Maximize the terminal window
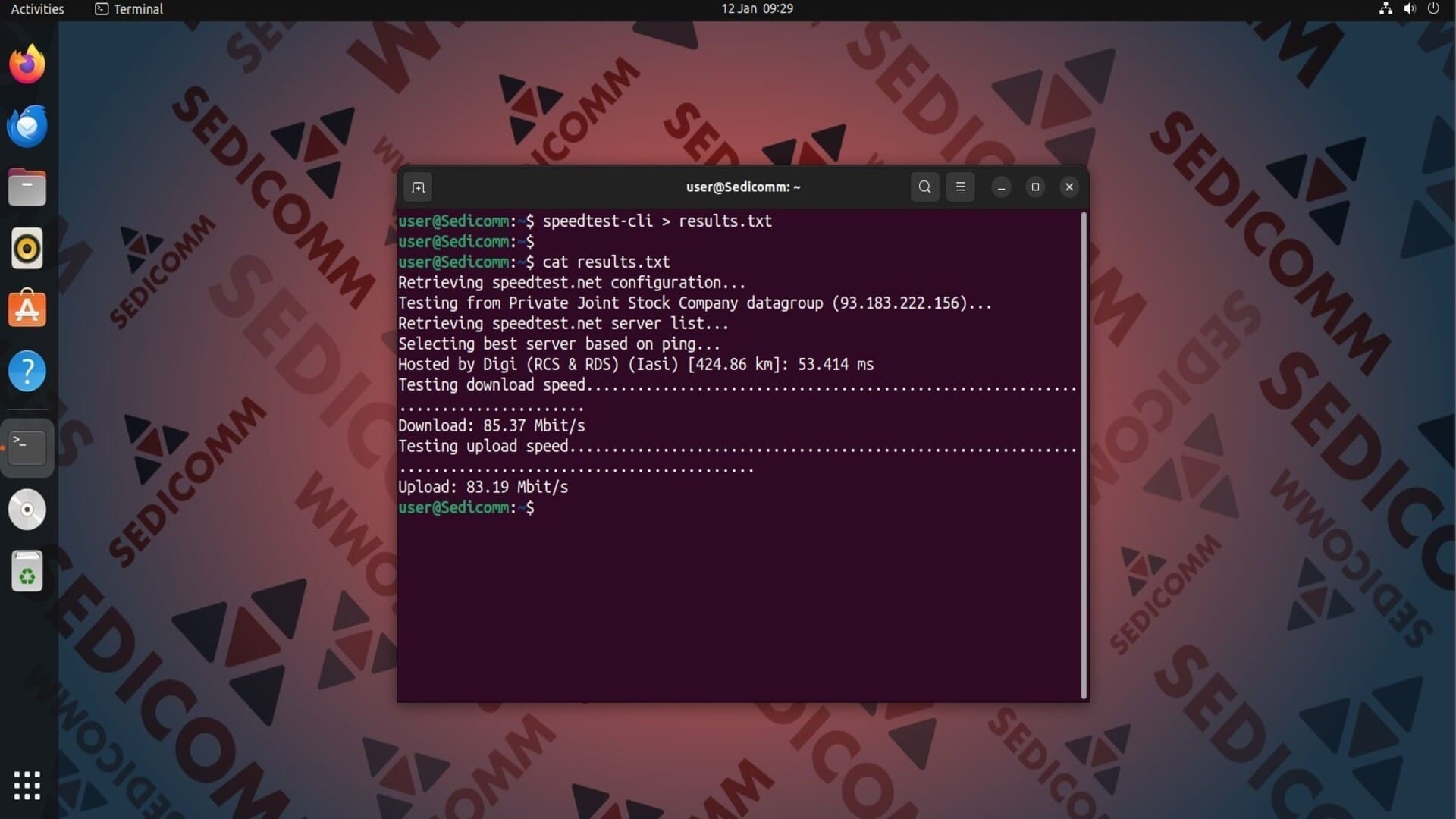 pos(1035,187)
